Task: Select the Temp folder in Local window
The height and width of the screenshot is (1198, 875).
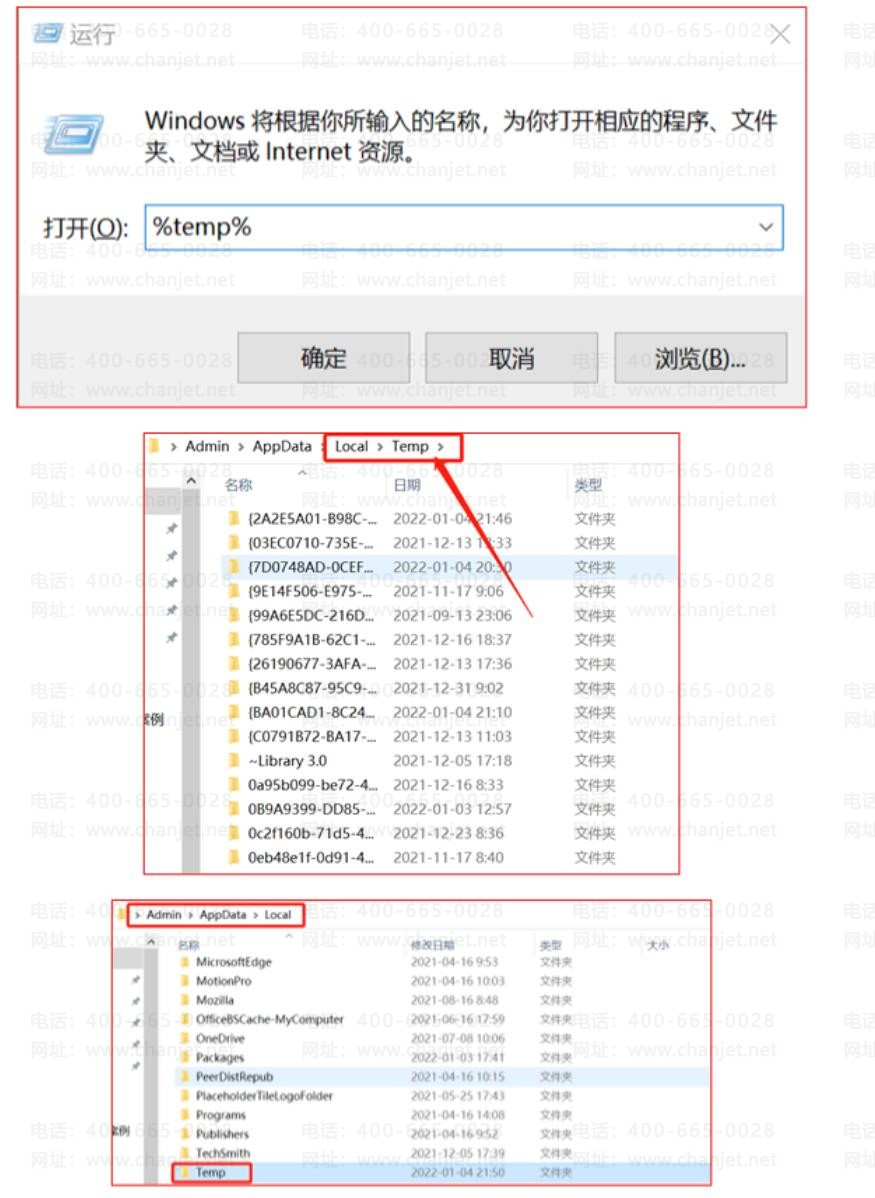Action: click(x=211, y=1173)
